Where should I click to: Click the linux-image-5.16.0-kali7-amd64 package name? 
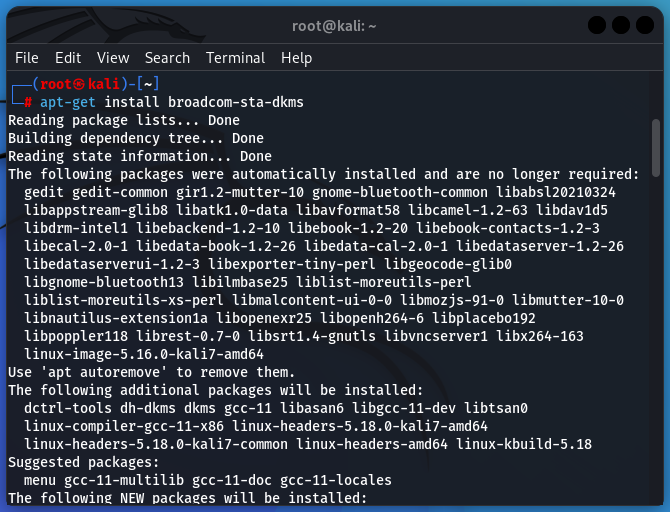point(143,354)
